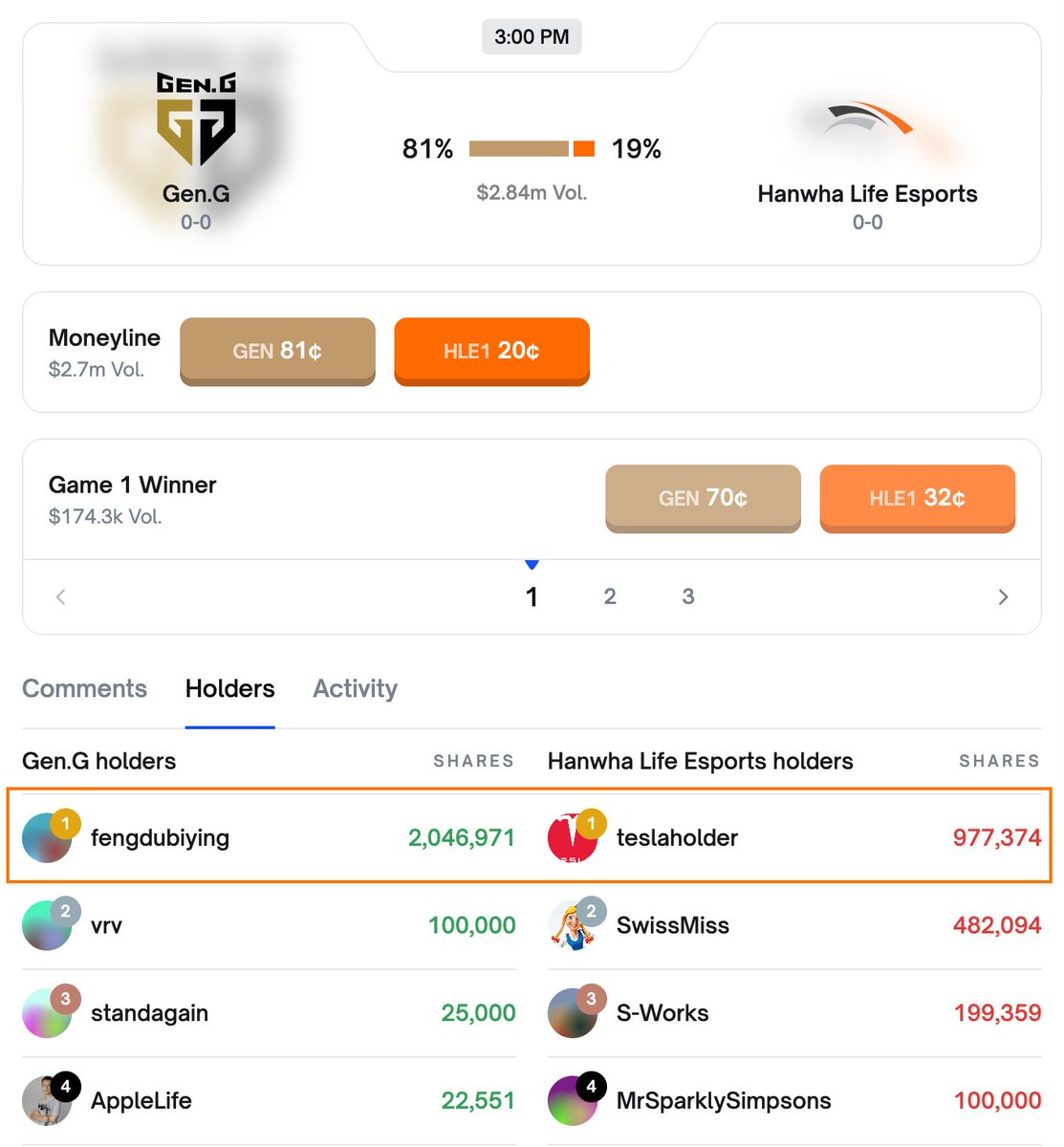Click SwissMiss avatar image
Image resolution: width=1064 pixels, height=1147 pixels.
pyautogui.click(x=573, y=926)
